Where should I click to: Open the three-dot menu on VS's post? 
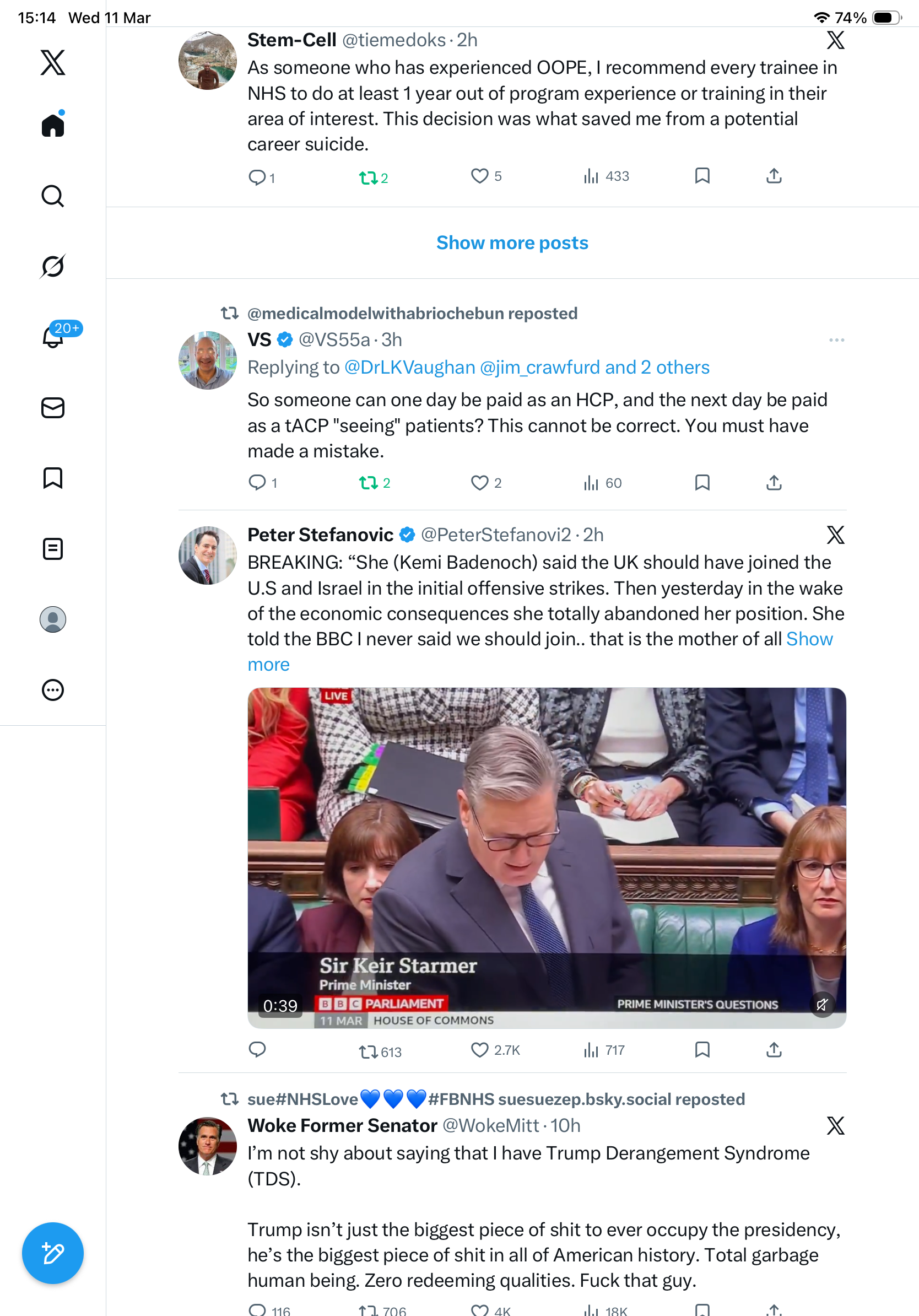(836, 340)
